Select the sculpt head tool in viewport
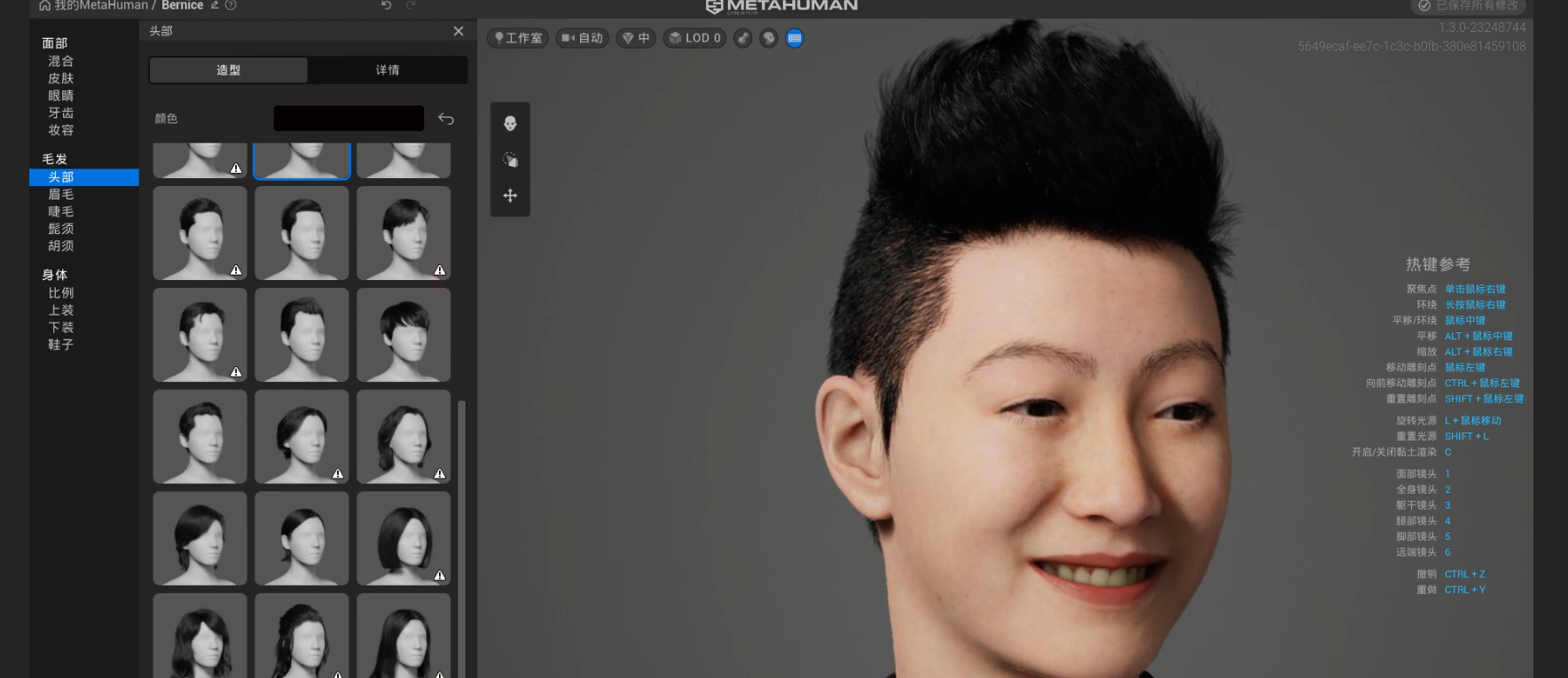Viewport: 1568px width, 678px height. click(x=510, y=123)
